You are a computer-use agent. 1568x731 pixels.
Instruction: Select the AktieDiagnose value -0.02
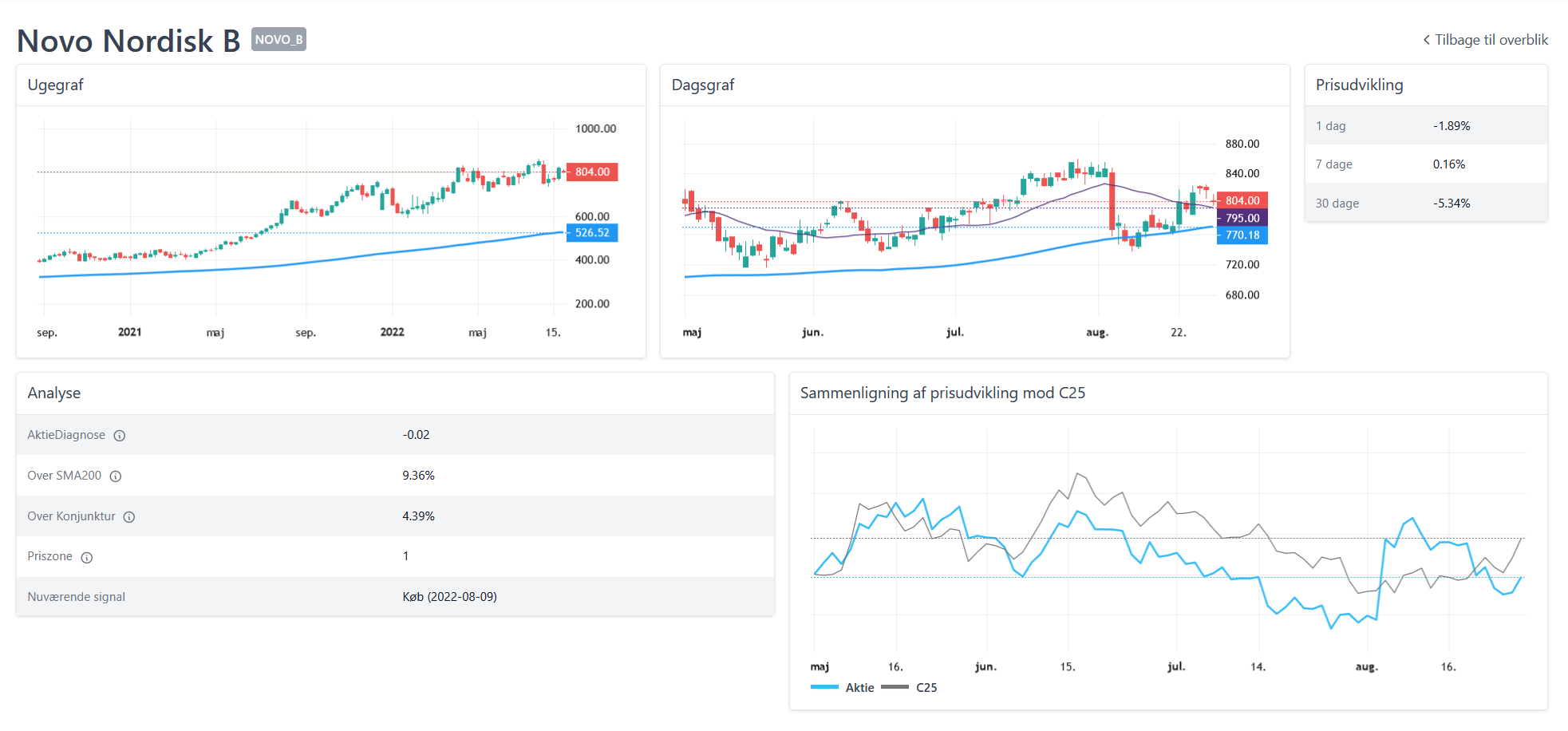[416, 435]
